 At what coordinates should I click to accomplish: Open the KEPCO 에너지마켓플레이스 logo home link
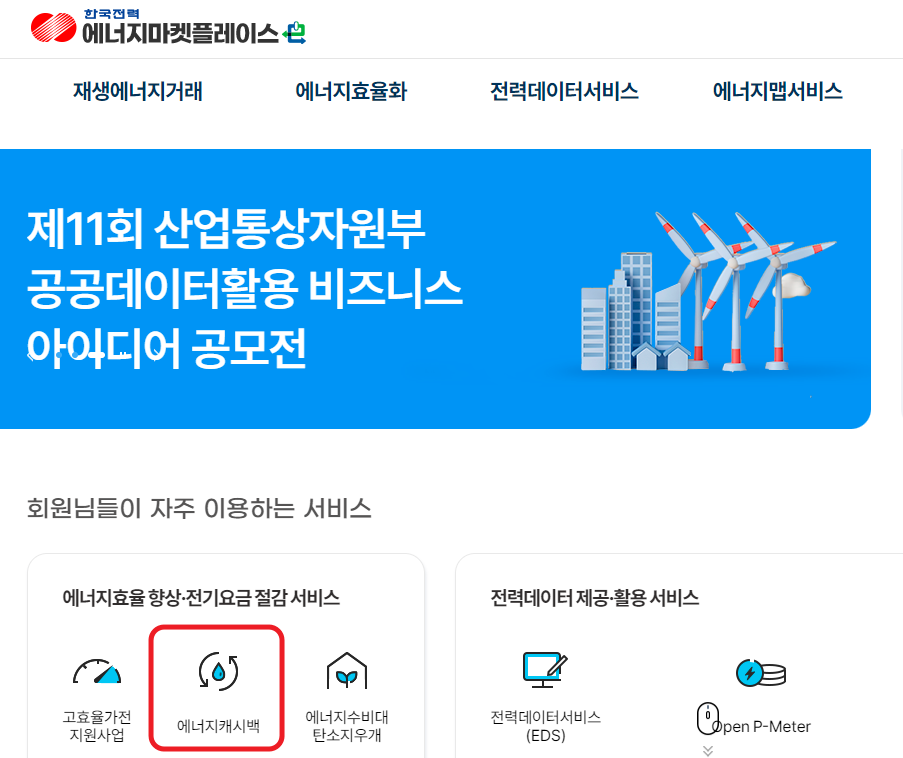[x=168, y=27]
